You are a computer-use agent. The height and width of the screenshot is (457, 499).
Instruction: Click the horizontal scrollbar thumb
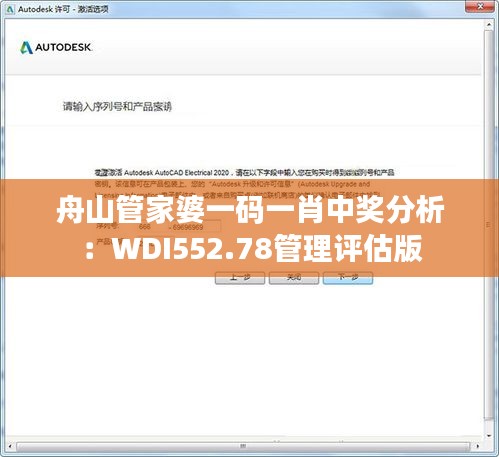pyautogui.click(x=243, y=446)
